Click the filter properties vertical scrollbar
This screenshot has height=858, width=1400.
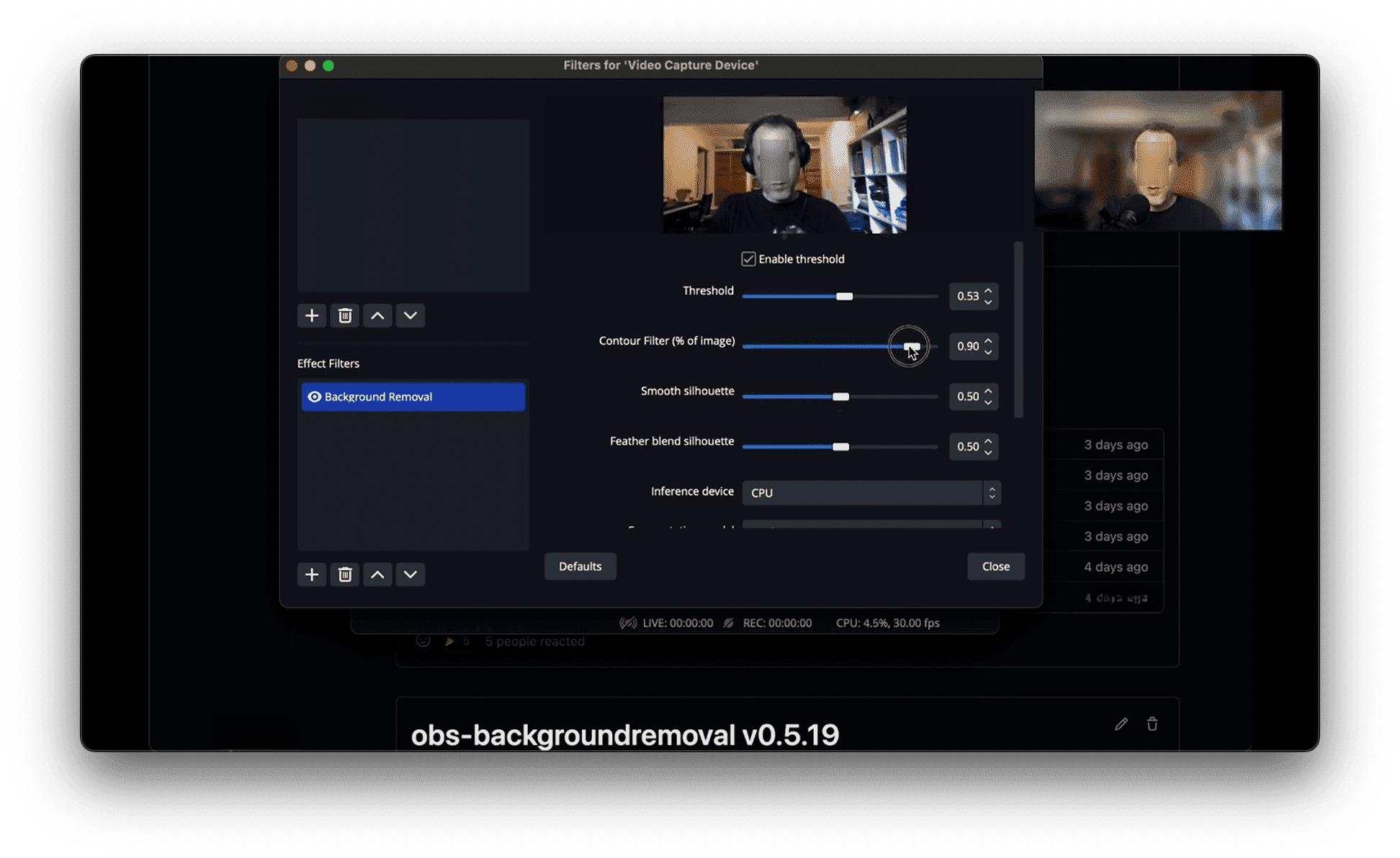point(1018,330)
